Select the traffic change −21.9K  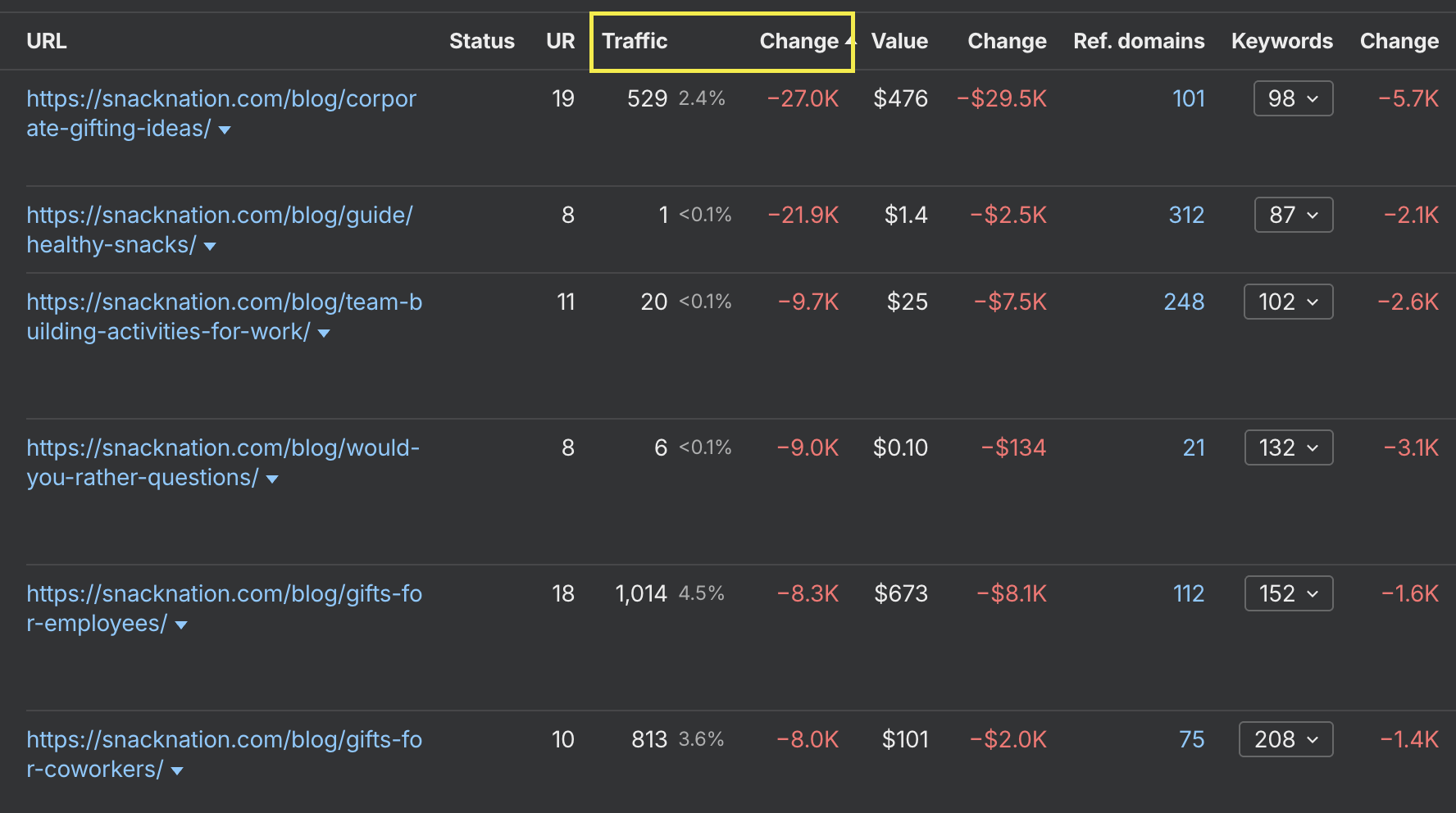(803, 215)
